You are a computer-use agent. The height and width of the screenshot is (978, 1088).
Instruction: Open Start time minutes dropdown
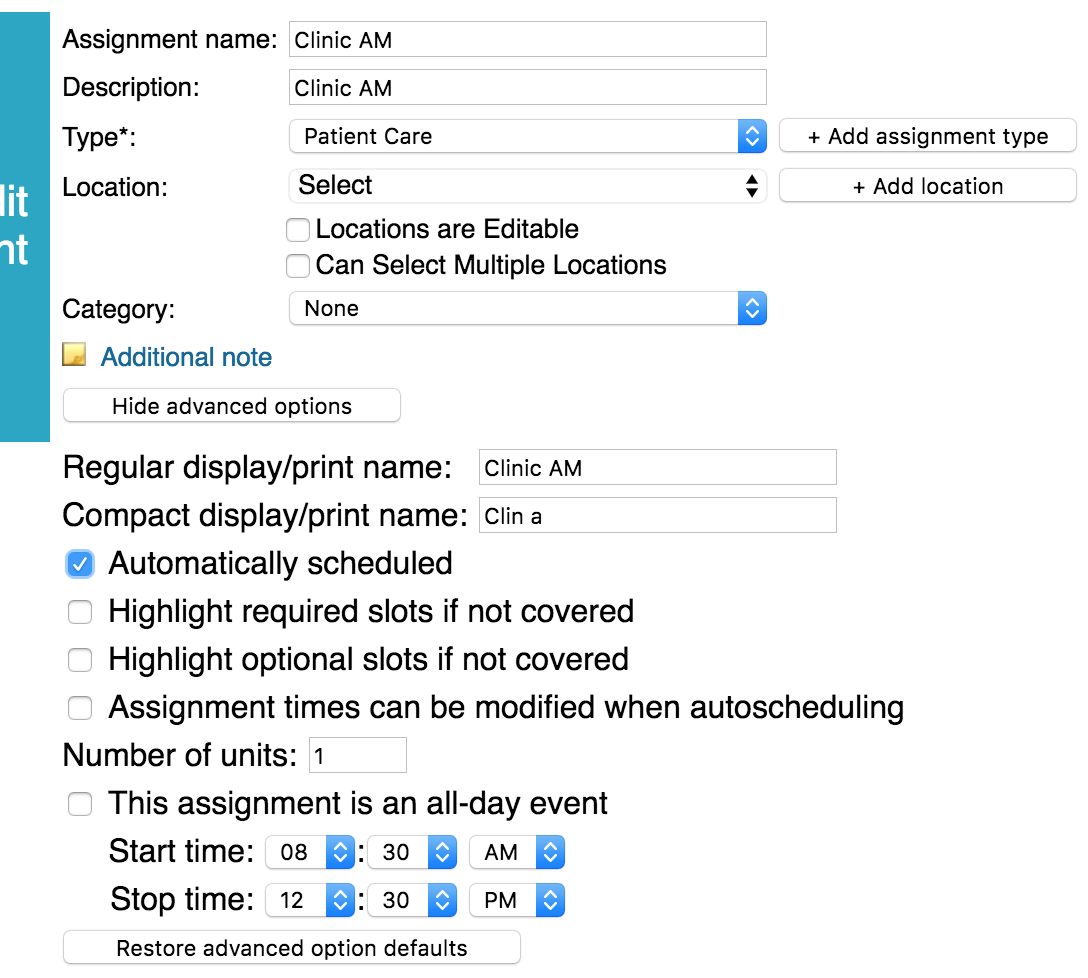[x=412, y=852]
